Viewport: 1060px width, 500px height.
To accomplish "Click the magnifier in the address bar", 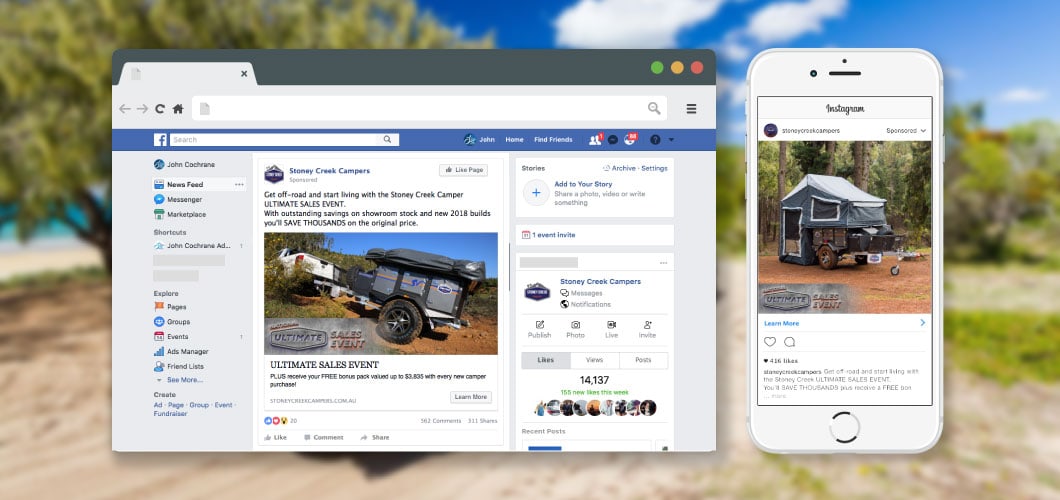I will pyautogui.click(x=654, y=108).
